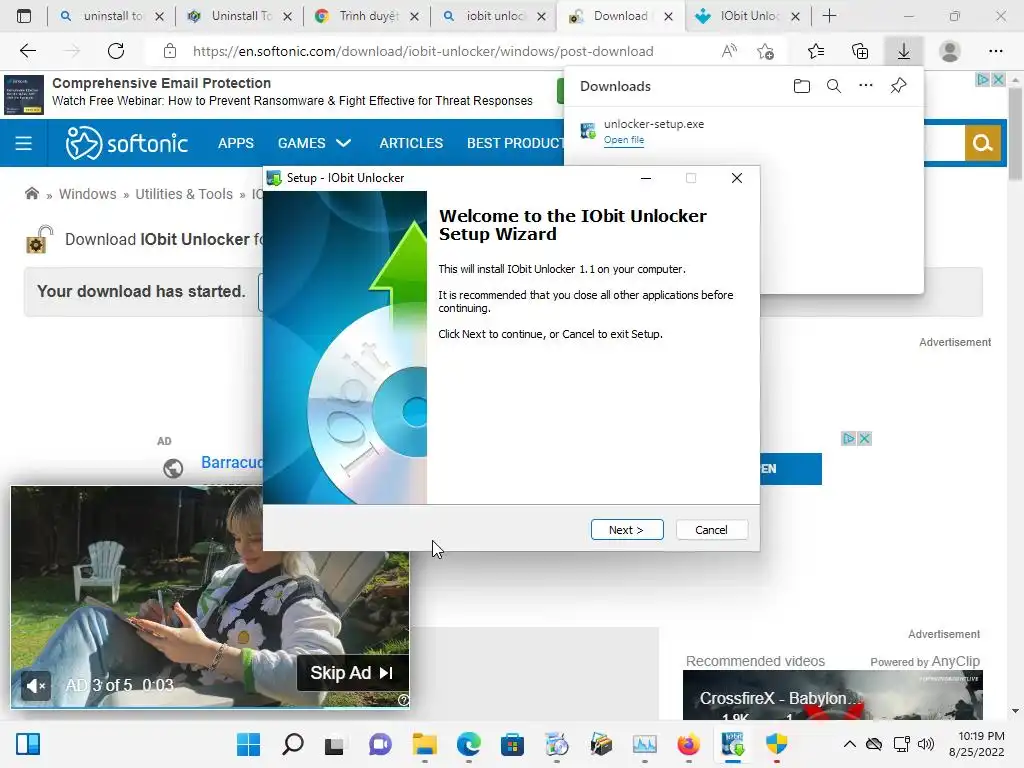Close the "Download" tab
The width and height of the screenshot is (1024, 768).
click(668, 17)
